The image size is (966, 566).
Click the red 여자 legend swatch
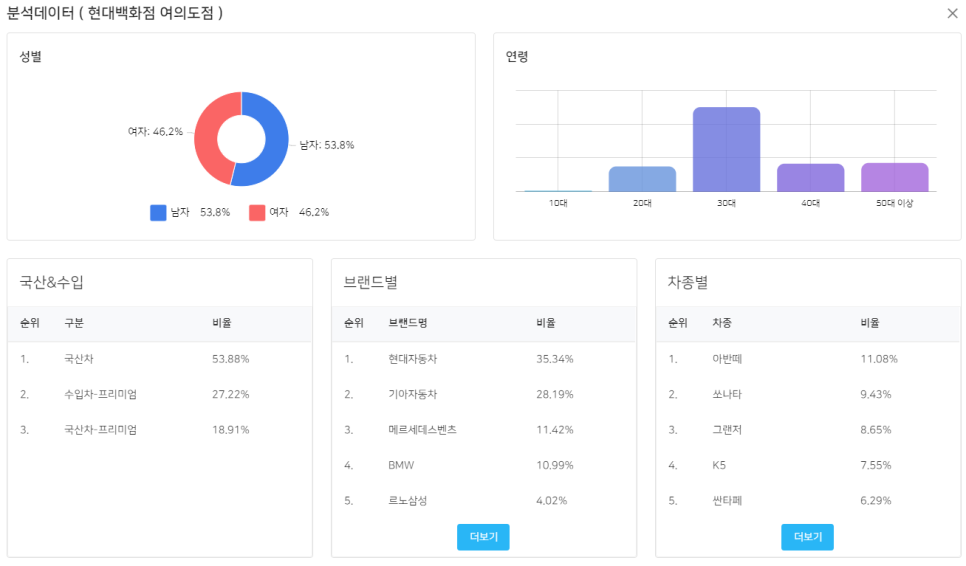(x=257, y=212)
